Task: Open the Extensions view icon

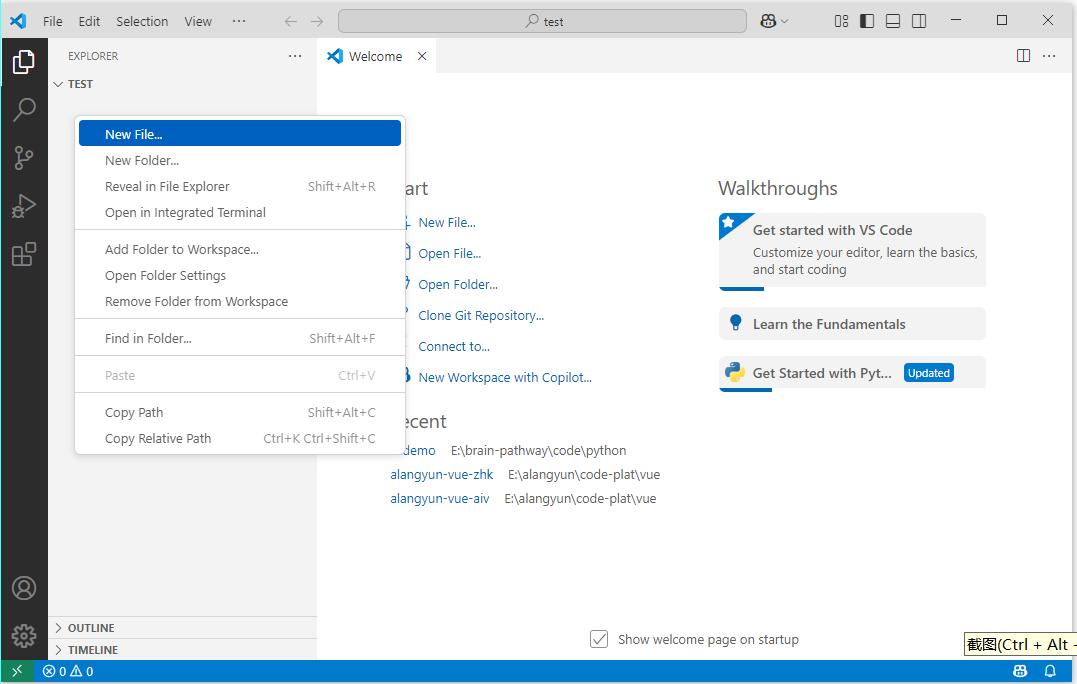Action: [x=24, y=254]
